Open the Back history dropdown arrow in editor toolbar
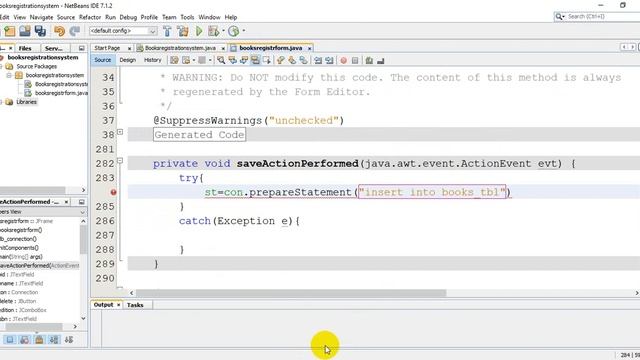This screenshot has width=640, height=360. click(193, 60)
